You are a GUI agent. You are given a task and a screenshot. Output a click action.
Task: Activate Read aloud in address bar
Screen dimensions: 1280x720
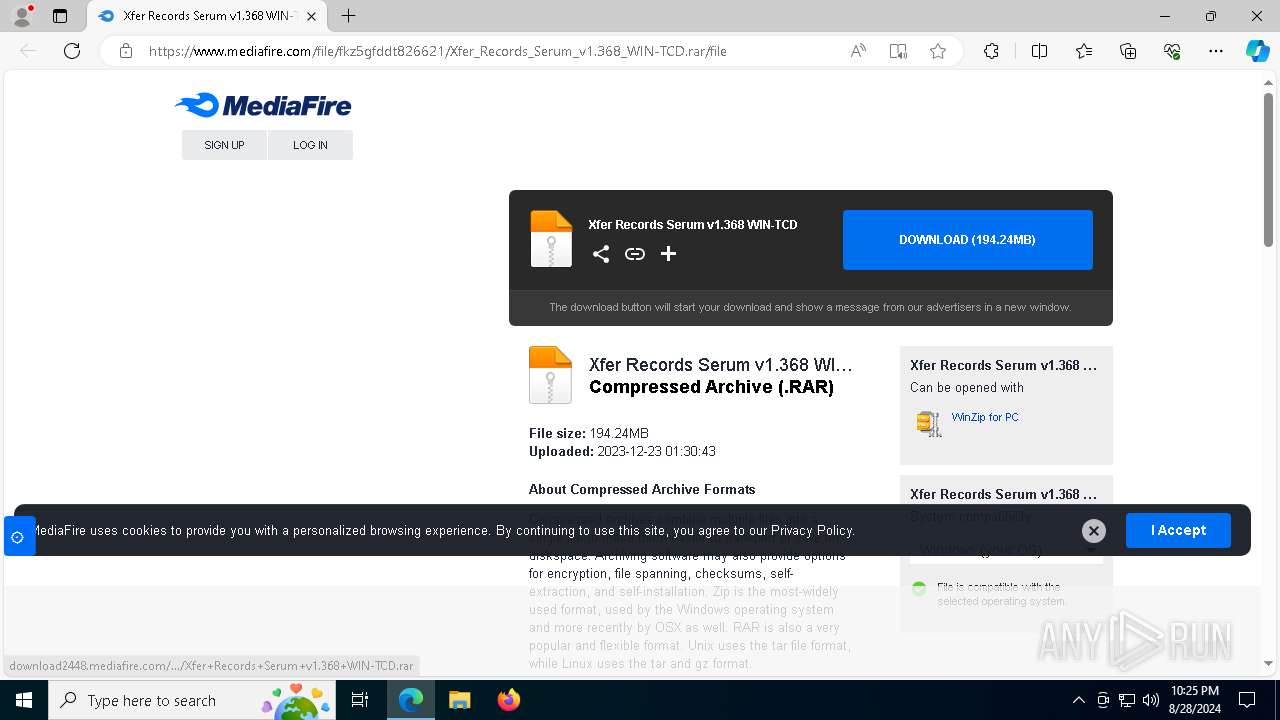pos(858,51)
